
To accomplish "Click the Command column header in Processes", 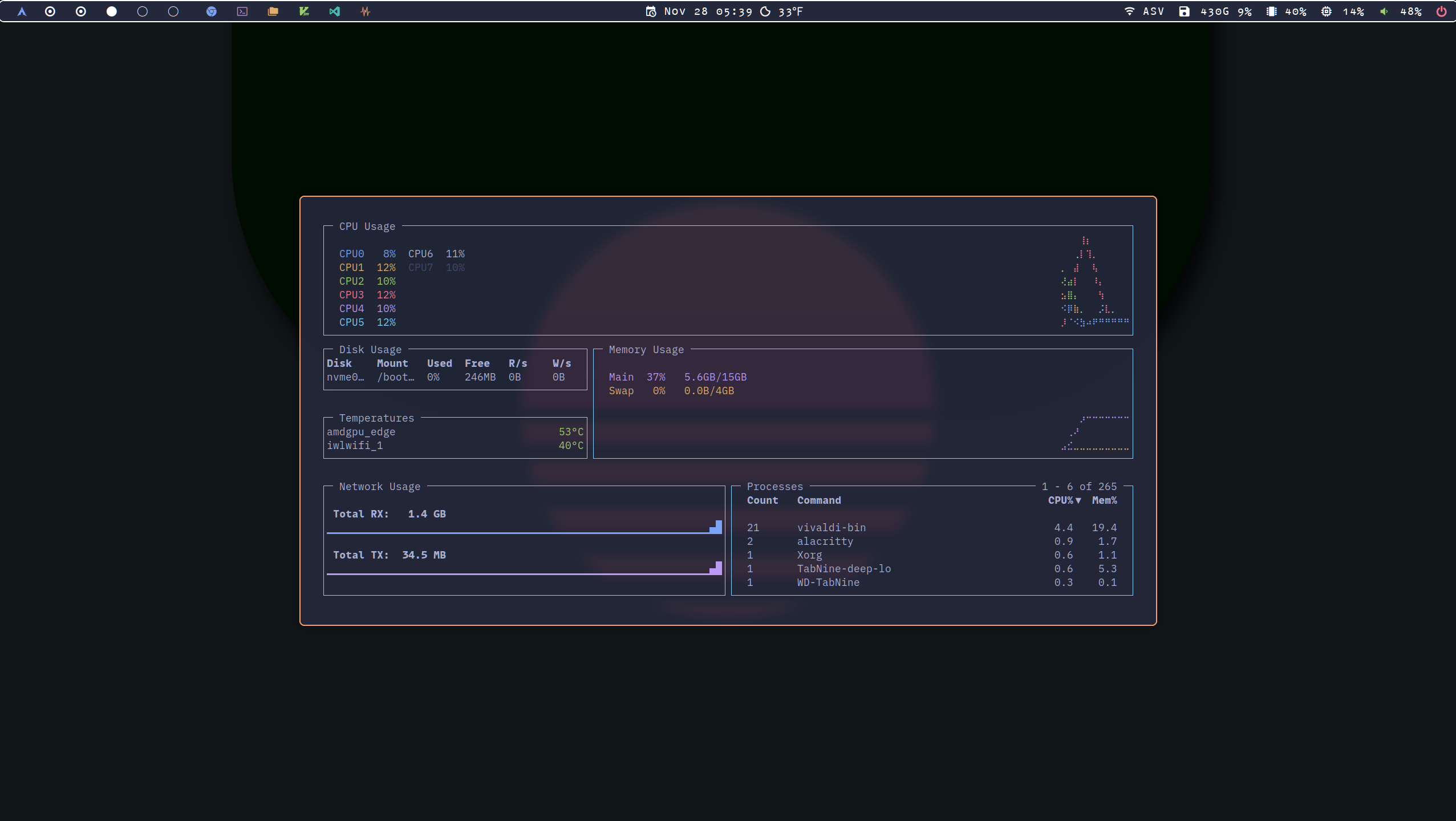I will coord(819,500).
